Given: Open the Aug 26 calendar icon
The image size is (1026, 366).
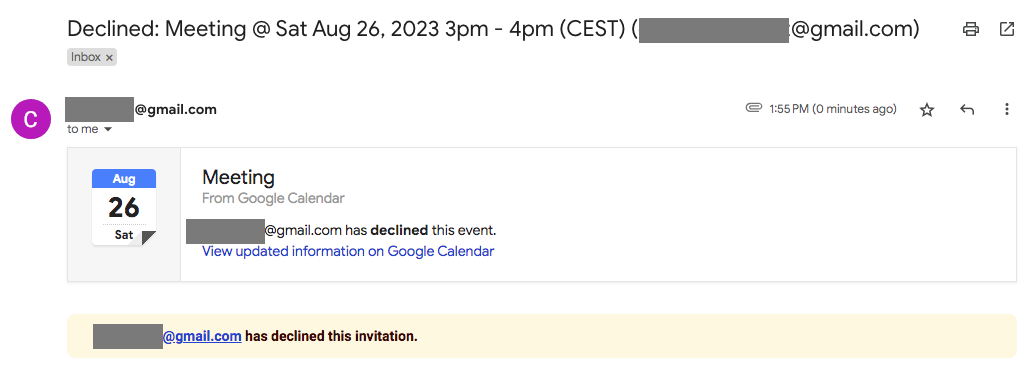Looking at the screenshot, I should click(x=124, y=207).
